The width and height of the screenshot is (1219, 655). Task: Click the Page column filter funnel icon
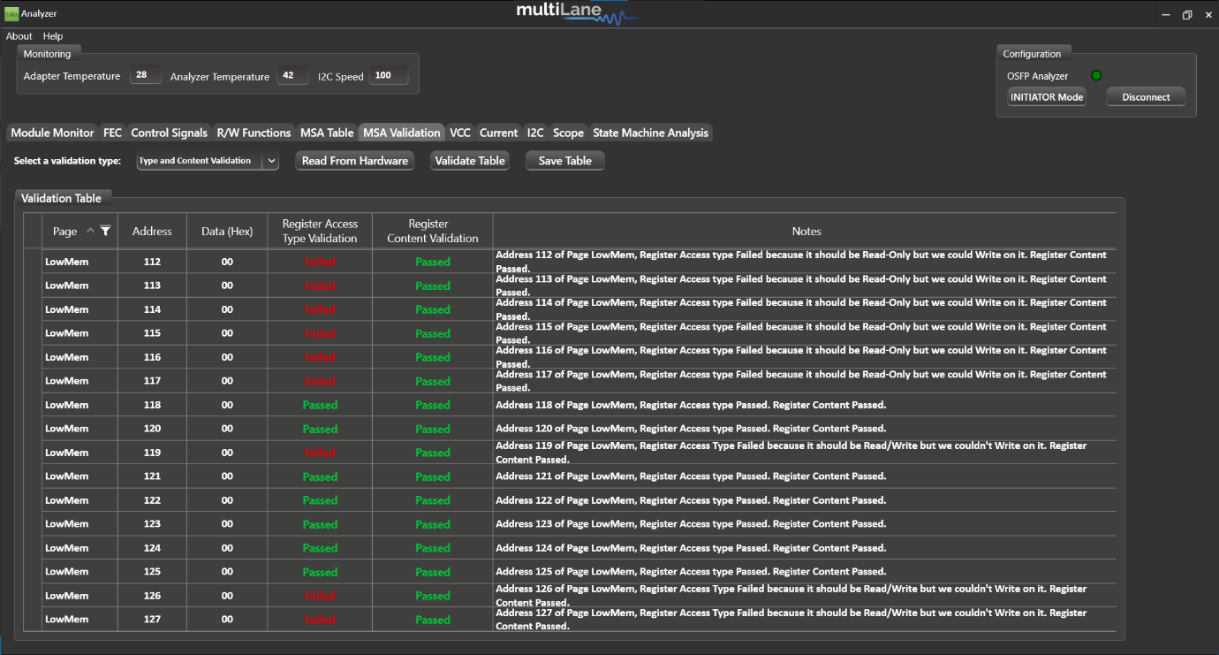[x=105, y=231]
